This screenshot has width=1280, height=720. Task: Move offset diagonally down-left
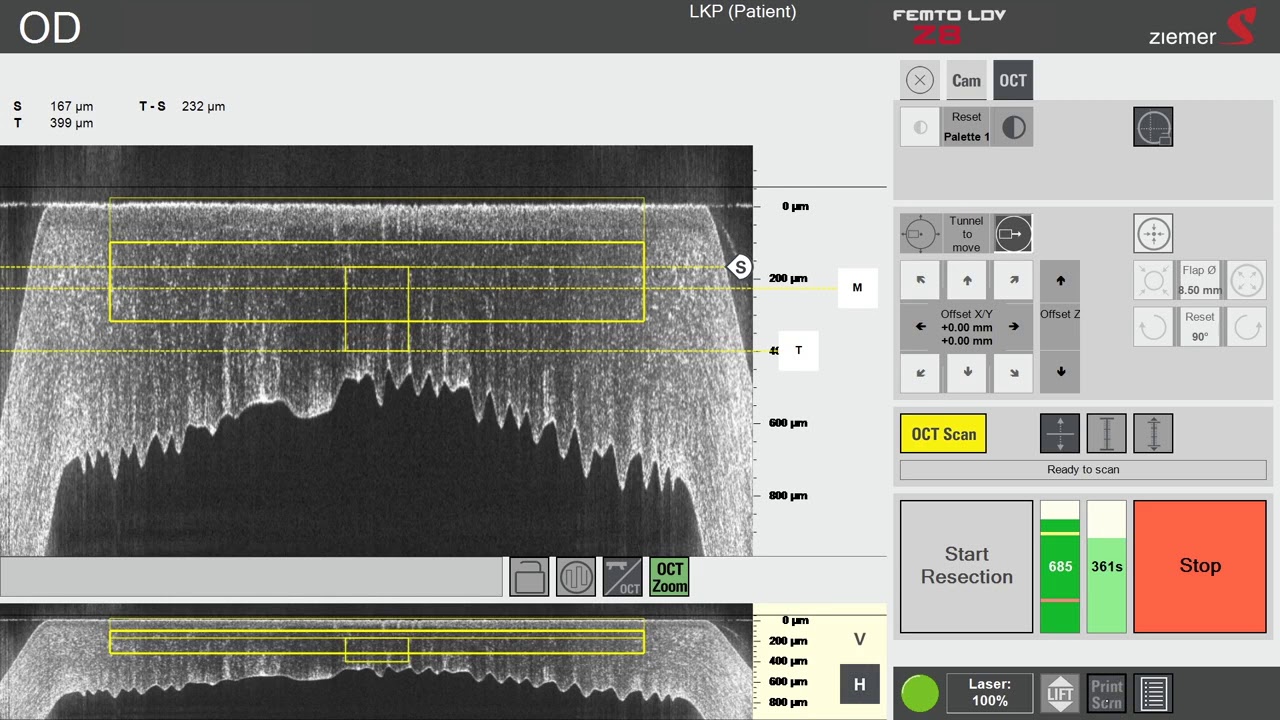coord(920,373)
